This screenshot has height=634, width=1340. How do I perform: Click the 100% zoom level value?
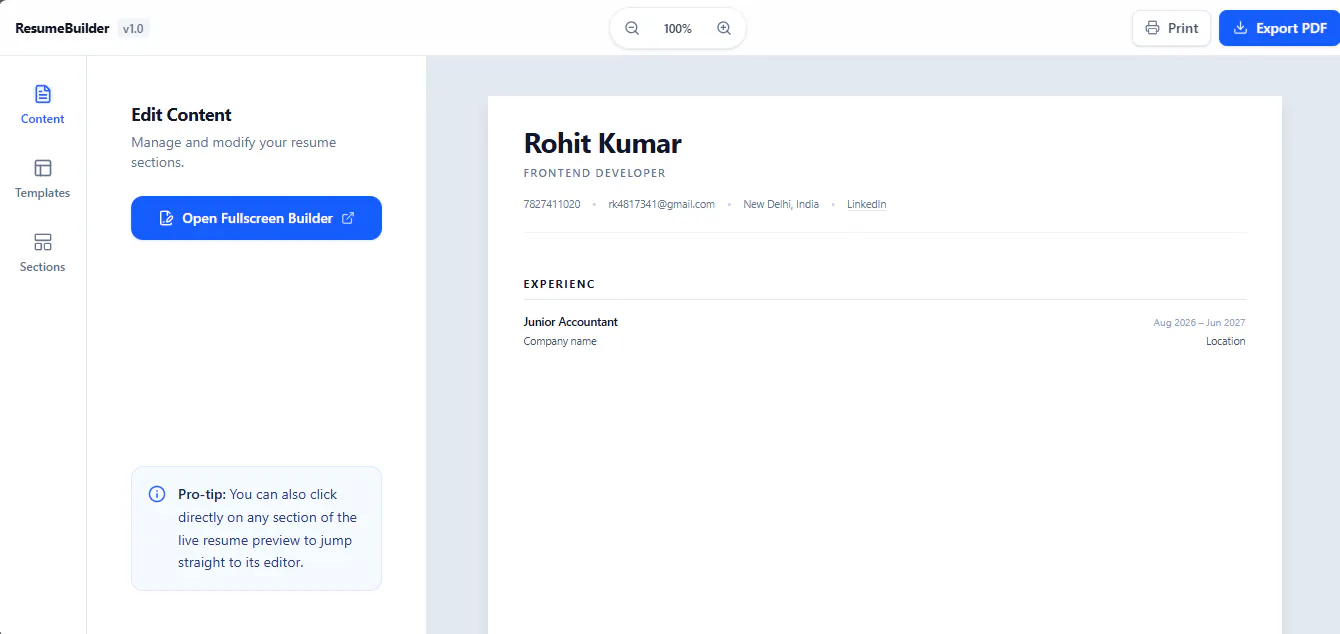pos(678,29)
